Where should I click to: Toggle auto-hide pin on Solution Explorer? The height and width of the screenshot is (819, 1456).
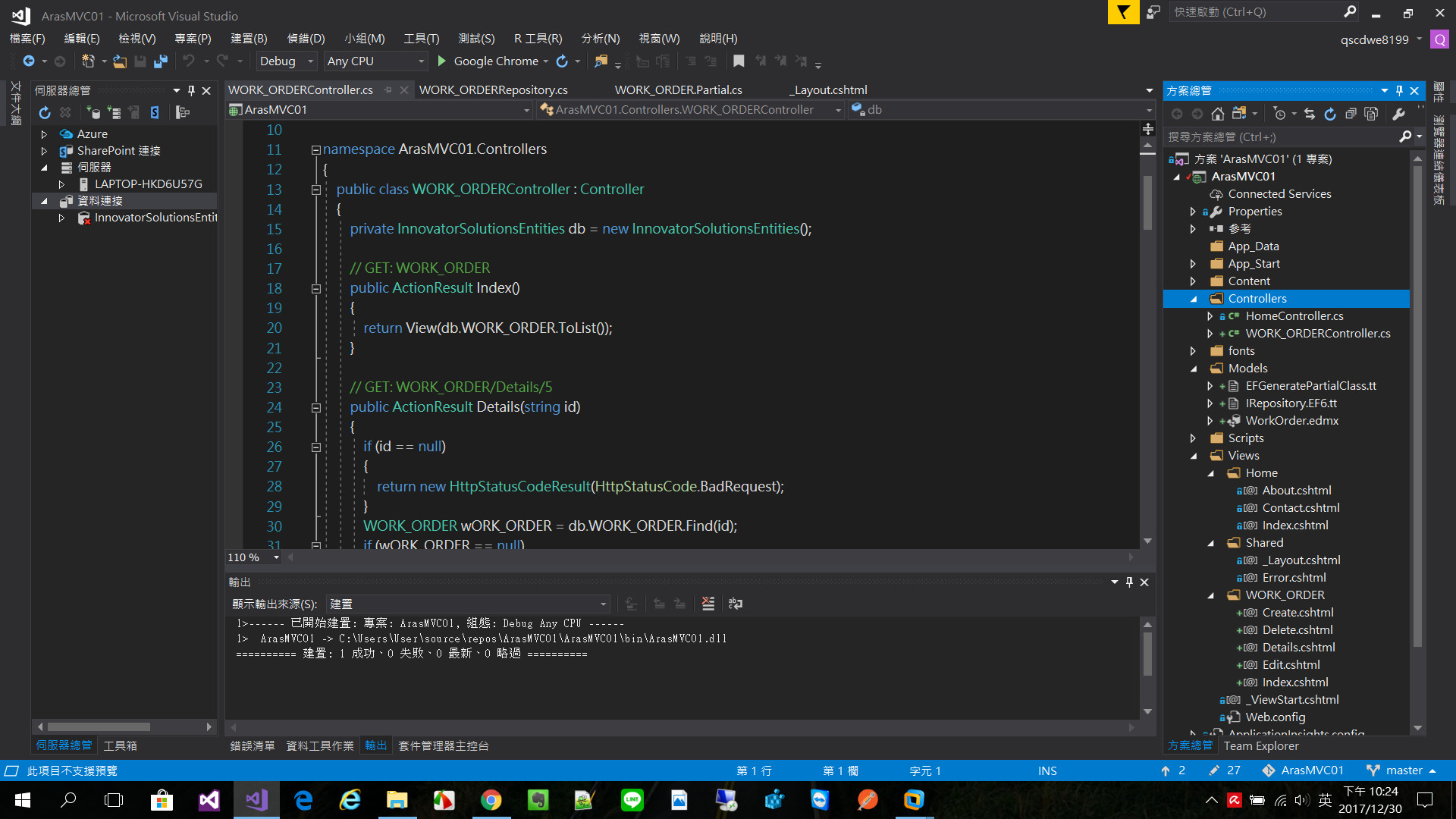point(1399,90)
